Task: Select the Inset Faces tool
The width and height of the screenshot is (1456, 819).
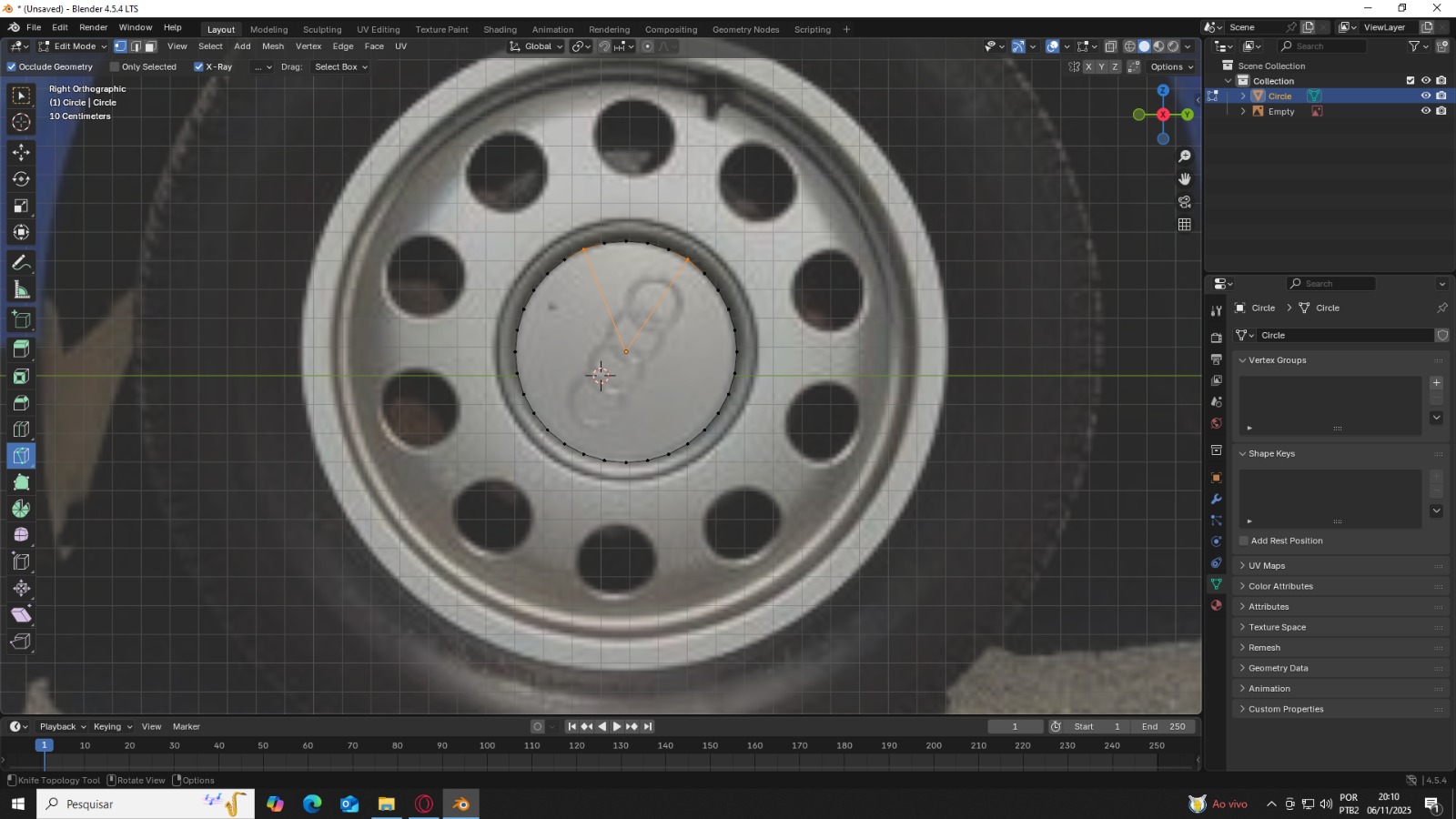Action: [21, 376]
